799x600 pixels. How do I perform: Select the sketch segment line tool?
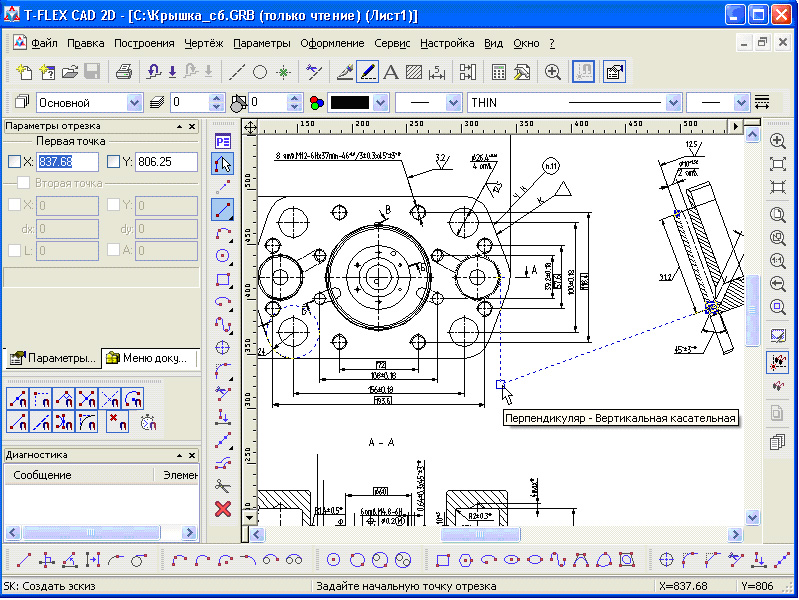point(223,209)
